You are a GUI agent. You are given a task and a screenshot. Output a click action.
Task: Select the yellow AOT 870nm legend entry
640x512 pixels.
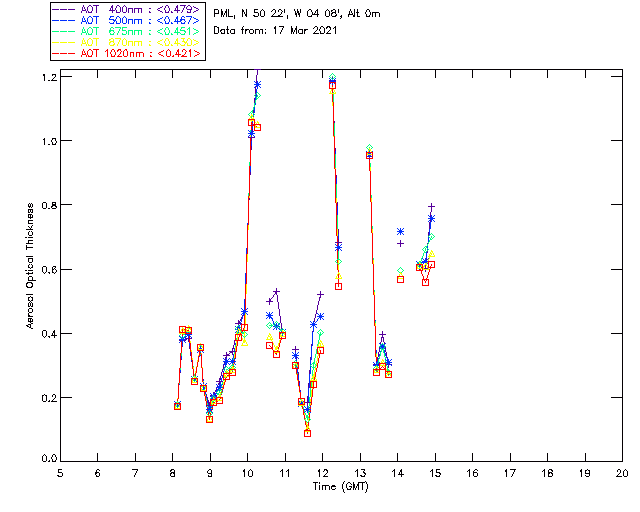click(128, 42)
